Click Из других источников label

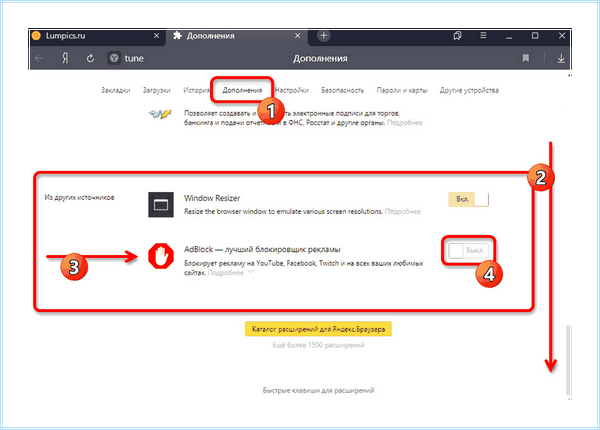(x=79, y=197)
